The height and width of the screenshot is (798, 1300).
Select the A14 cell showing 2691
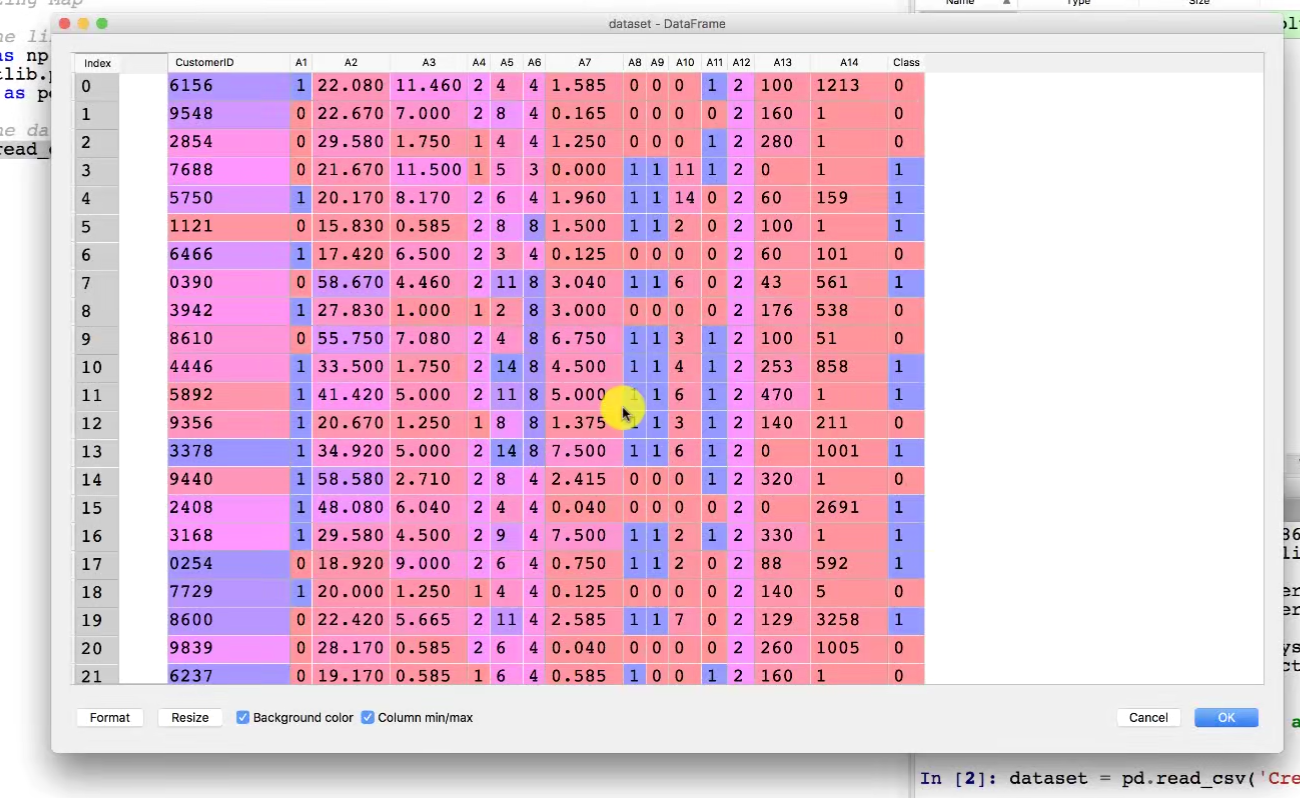click(x=849, y=507)
